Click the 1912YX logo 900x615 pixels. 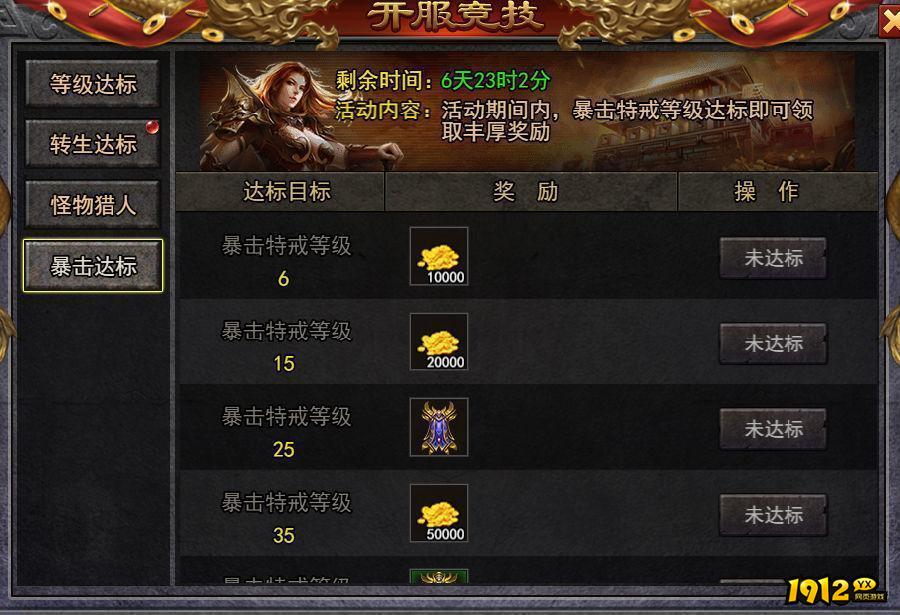[835, 591]
